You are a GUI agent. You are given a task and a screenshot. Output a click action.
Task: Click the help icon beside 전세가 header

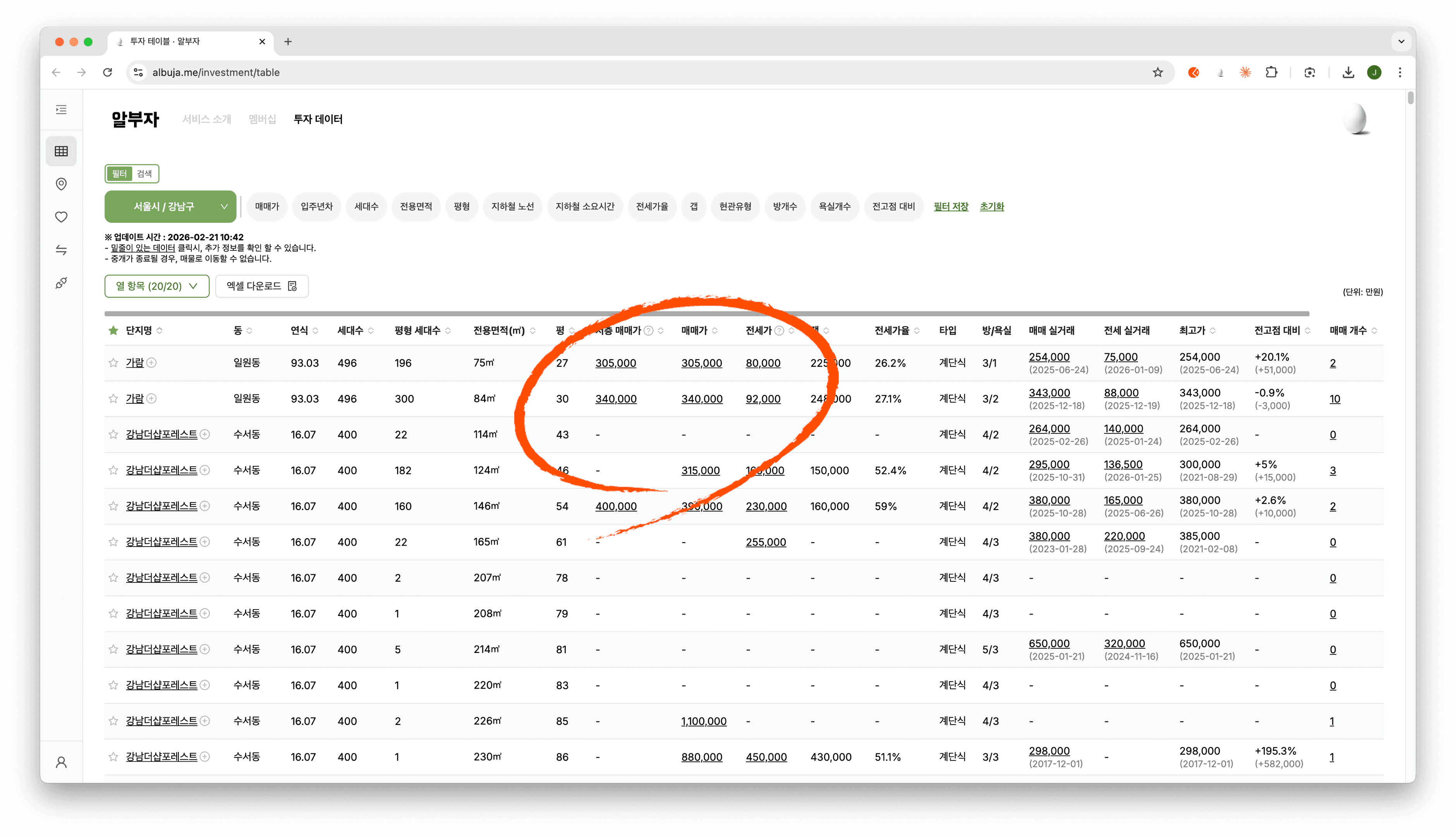[x=779, y=330]
